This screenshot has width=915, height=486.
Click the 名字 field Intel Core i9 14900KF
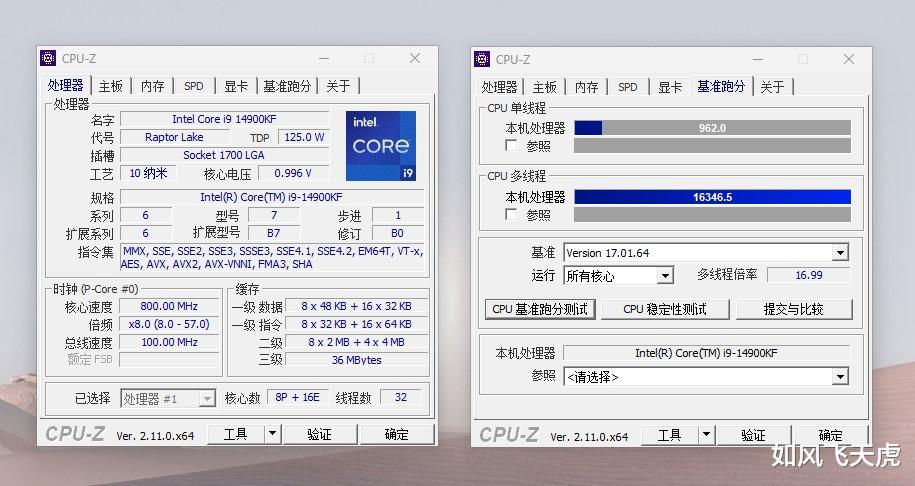[x=225, y=119]
